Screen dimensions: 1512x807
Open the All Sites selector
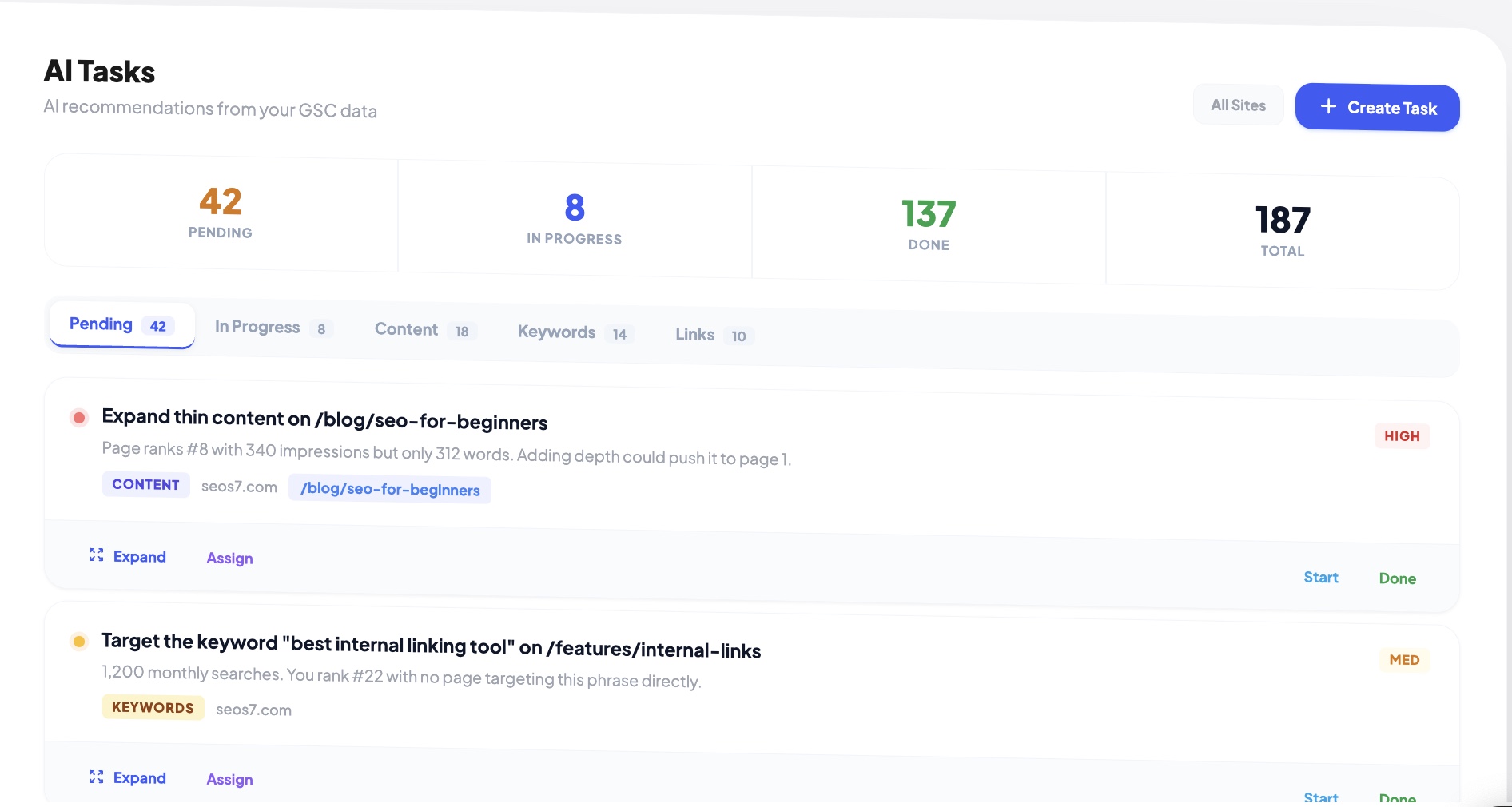[1238, 105]
